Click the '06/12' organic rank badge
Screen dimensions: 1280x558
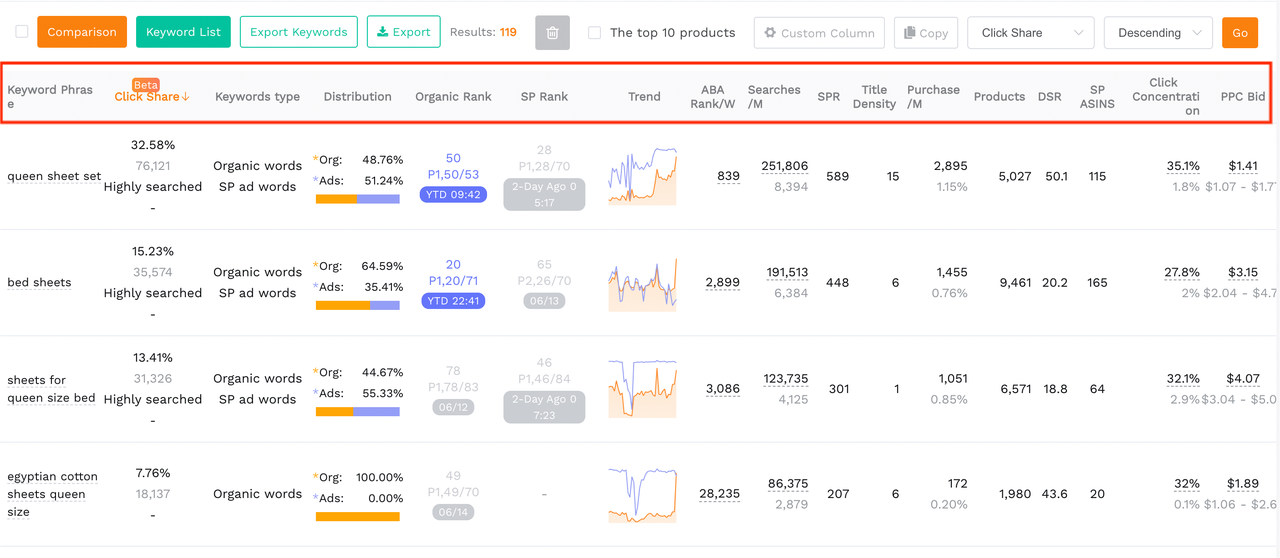point(453,407)
